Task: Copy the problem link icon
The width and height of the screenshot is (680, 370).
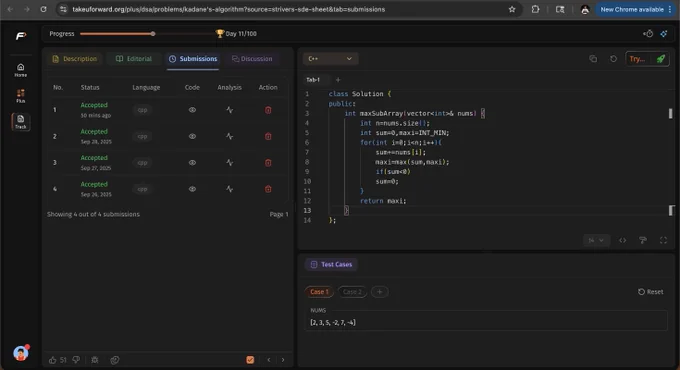Action: point(114,360)
